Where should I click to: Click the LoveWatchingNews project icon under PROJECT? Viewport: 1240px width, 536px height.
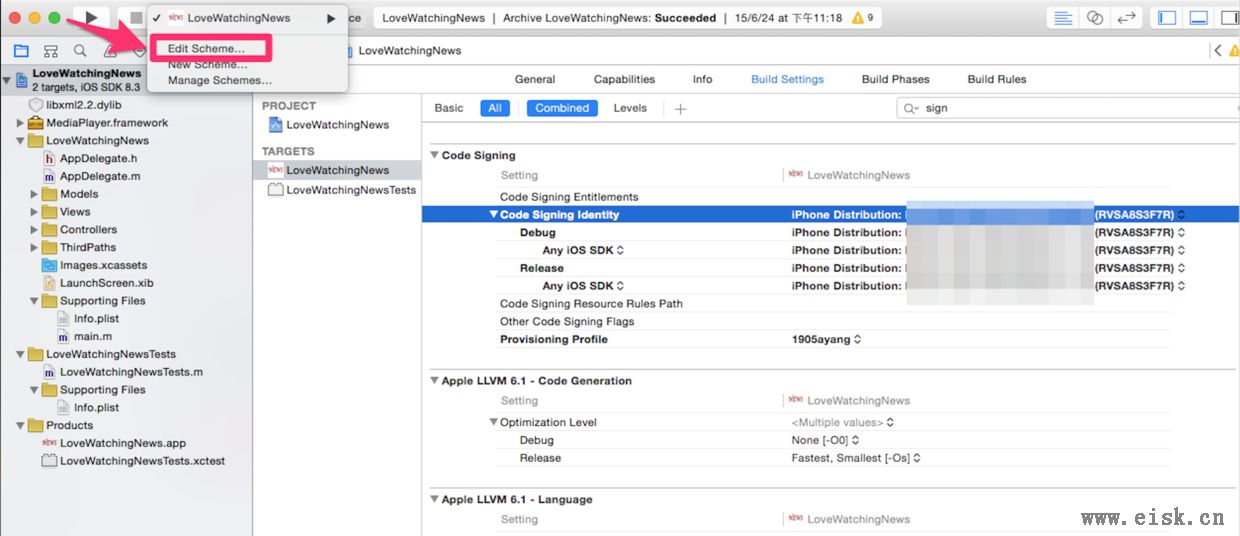click(x=276, y=125)
